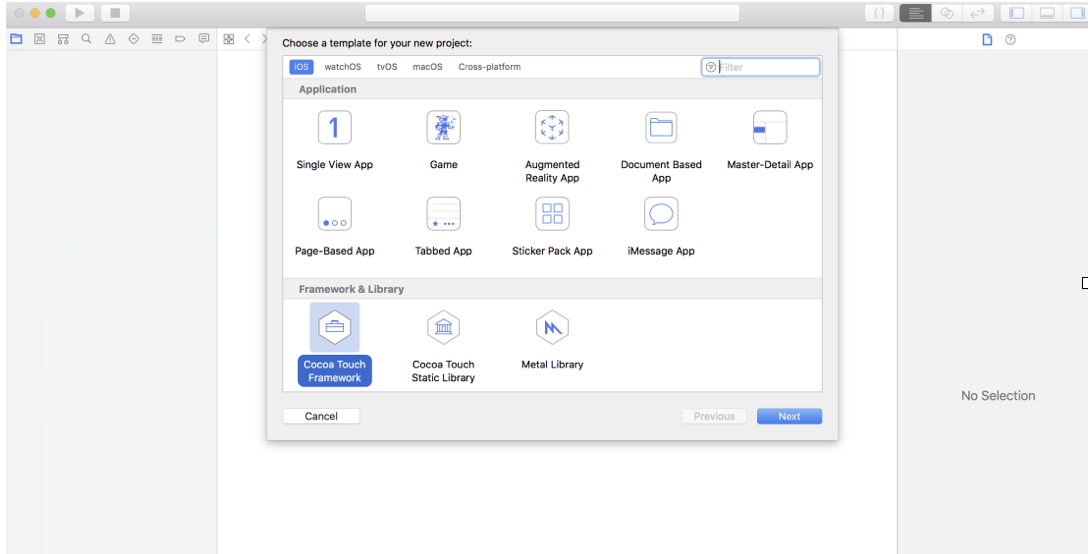1088x554 pixels.
Task: Open the Debug navigator icon
Action: click(x=157, y=39)
